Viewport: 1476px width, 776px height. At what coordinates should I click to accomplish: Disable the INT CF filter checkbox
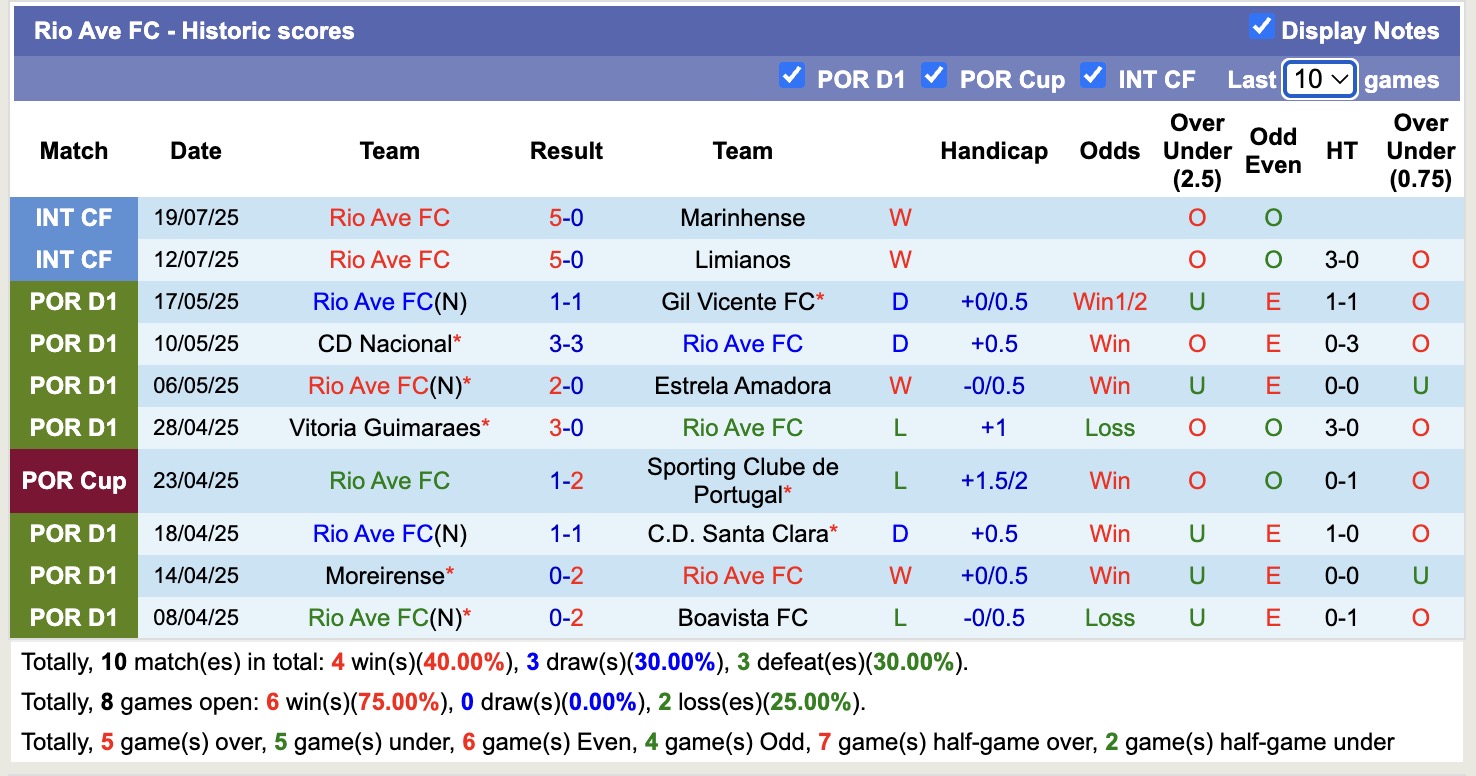pos(1093,76)
